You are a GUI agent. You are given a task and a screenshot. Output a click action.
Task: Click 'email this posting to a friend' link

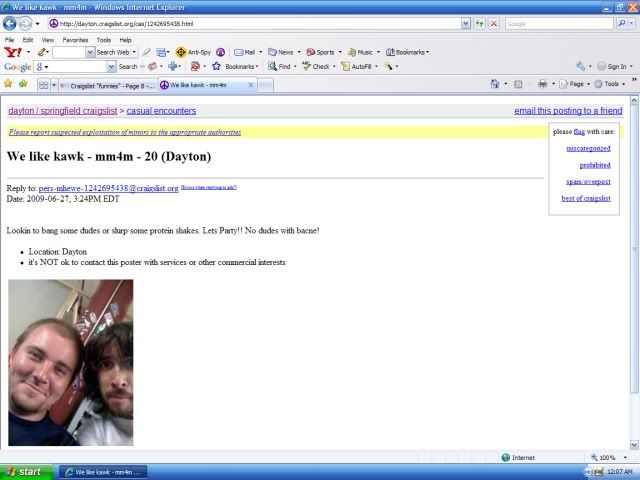[568, 111]
